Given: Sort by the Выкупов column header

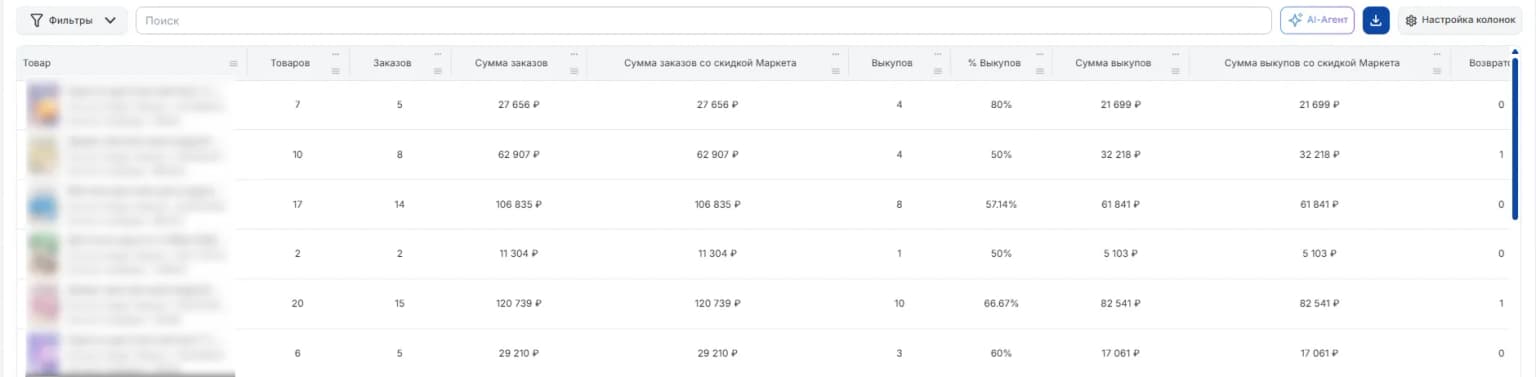Looking at the screenshot, I should click(892, 63).
